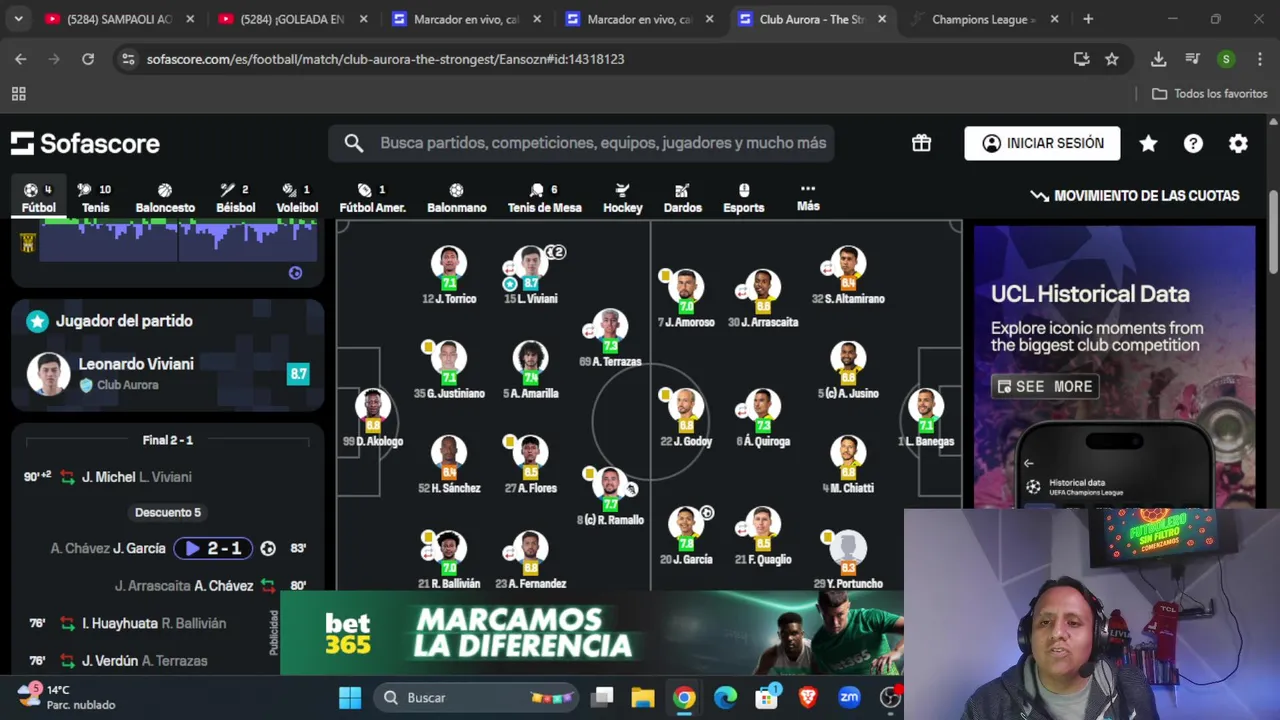This screenshot has height=720, width=1280.
Task: Select player 12 J. Torrico on pitch
Action: 449,275
